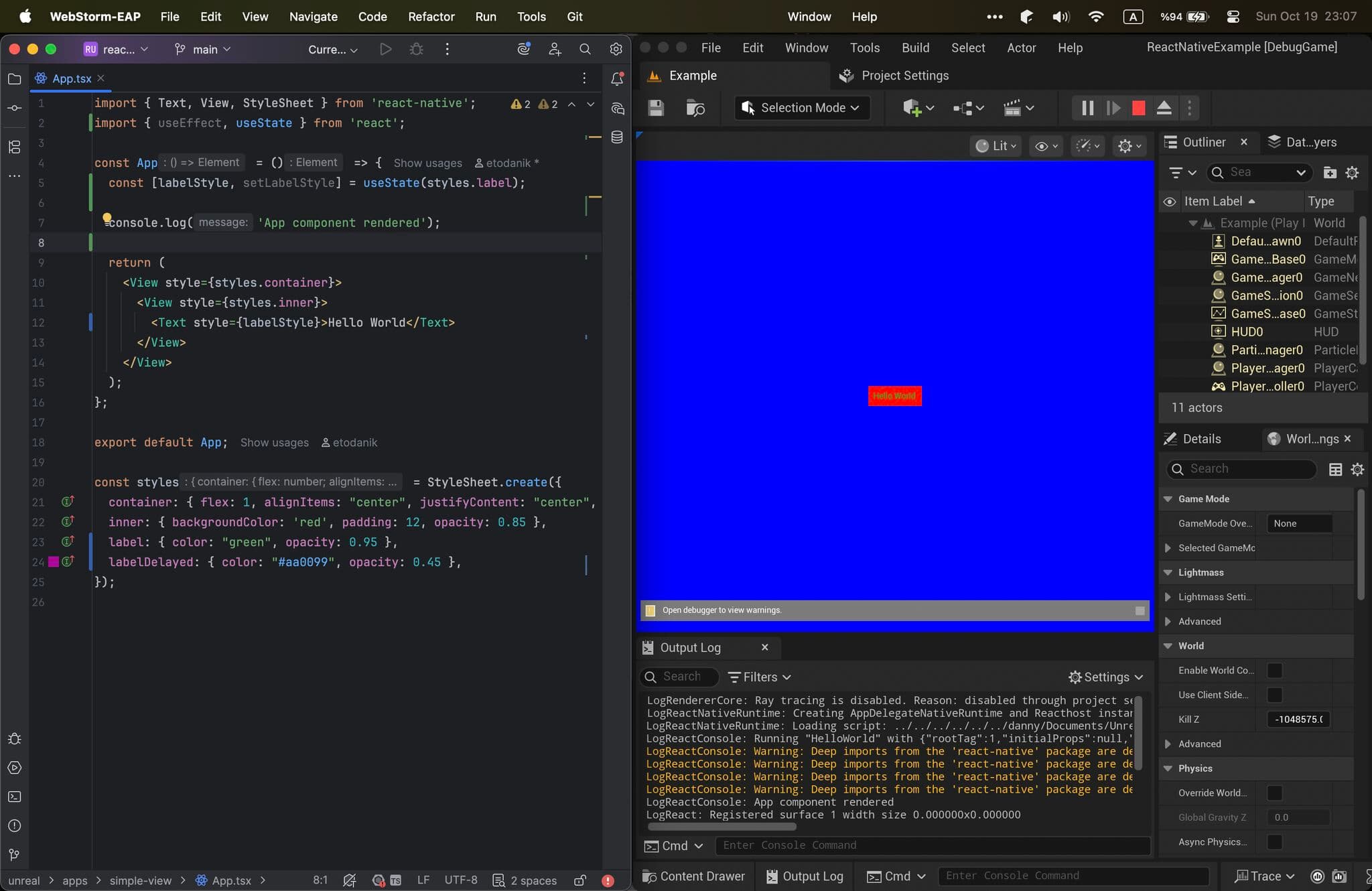Viewport: 1372px width, 891px height.
Task: Enable the Enable World Composition checkbox
Action: coord(1274,670)
